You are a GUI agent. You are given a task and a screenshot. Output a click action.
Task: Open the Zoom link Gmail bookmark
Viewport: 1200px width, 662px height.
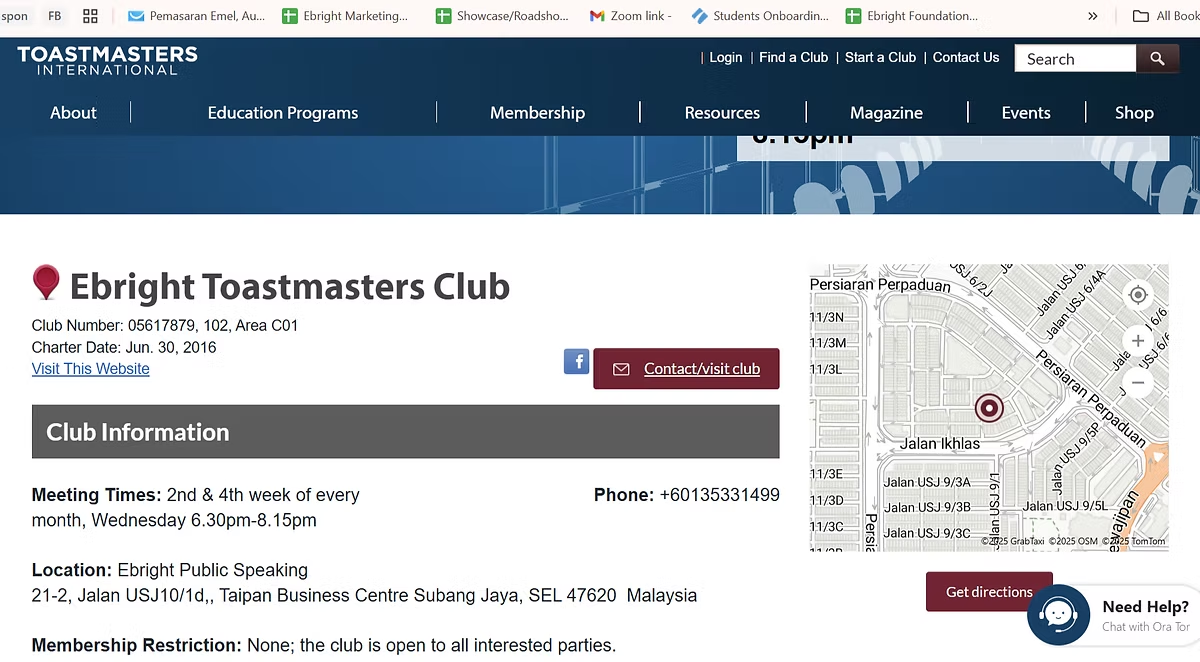(x=631, y=16)
